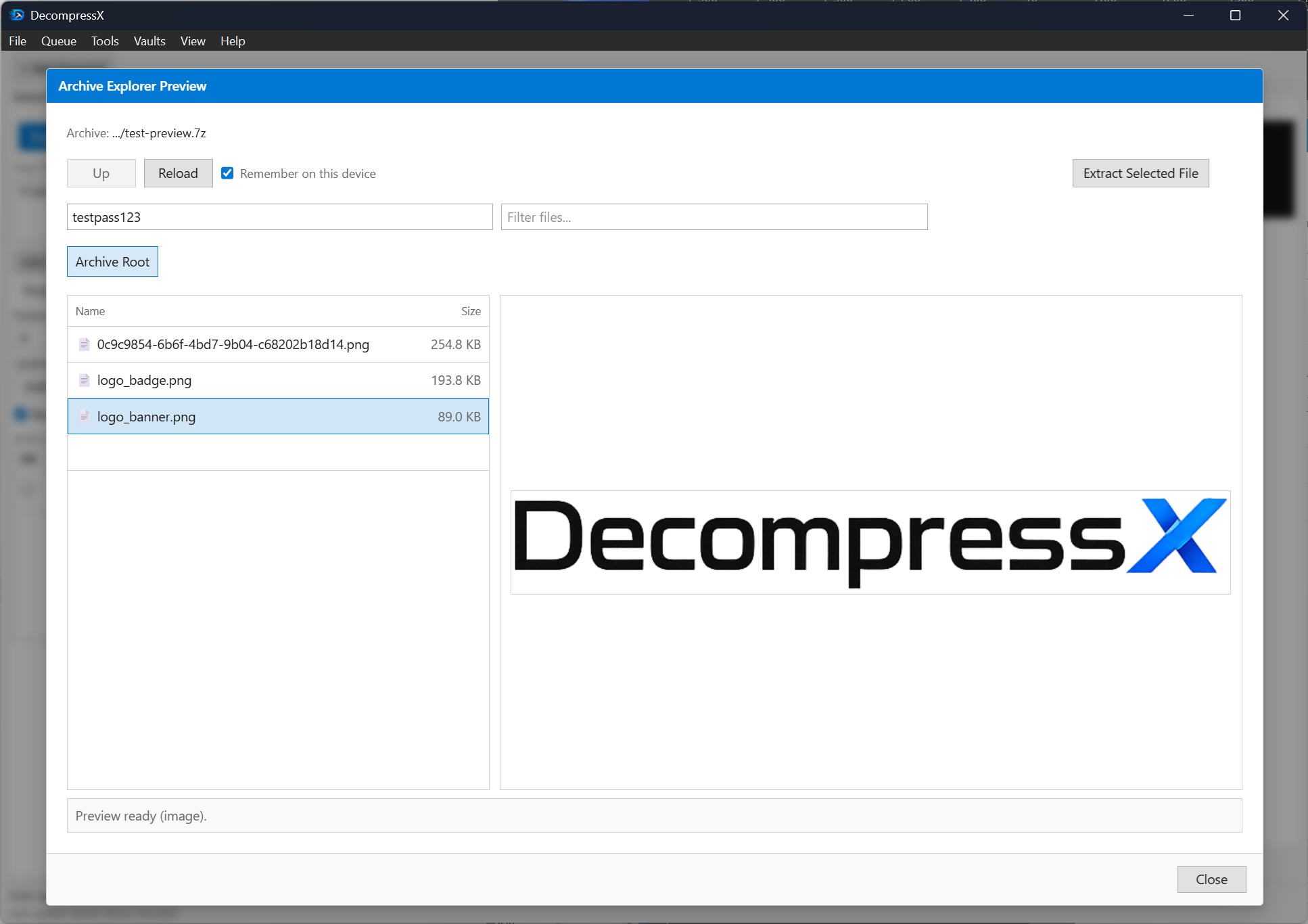Select 0c9c9854-6b6f-4bd7-9b04-c68202b18d14.png file name
This screenshot has height=924, width=1308.
coord(233,344)
